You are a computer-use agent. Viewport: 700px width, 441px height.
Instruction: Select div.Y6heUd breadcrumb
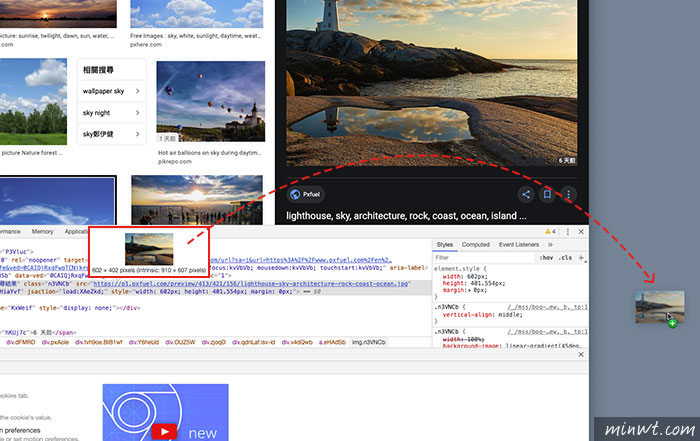tap(144, 342)
